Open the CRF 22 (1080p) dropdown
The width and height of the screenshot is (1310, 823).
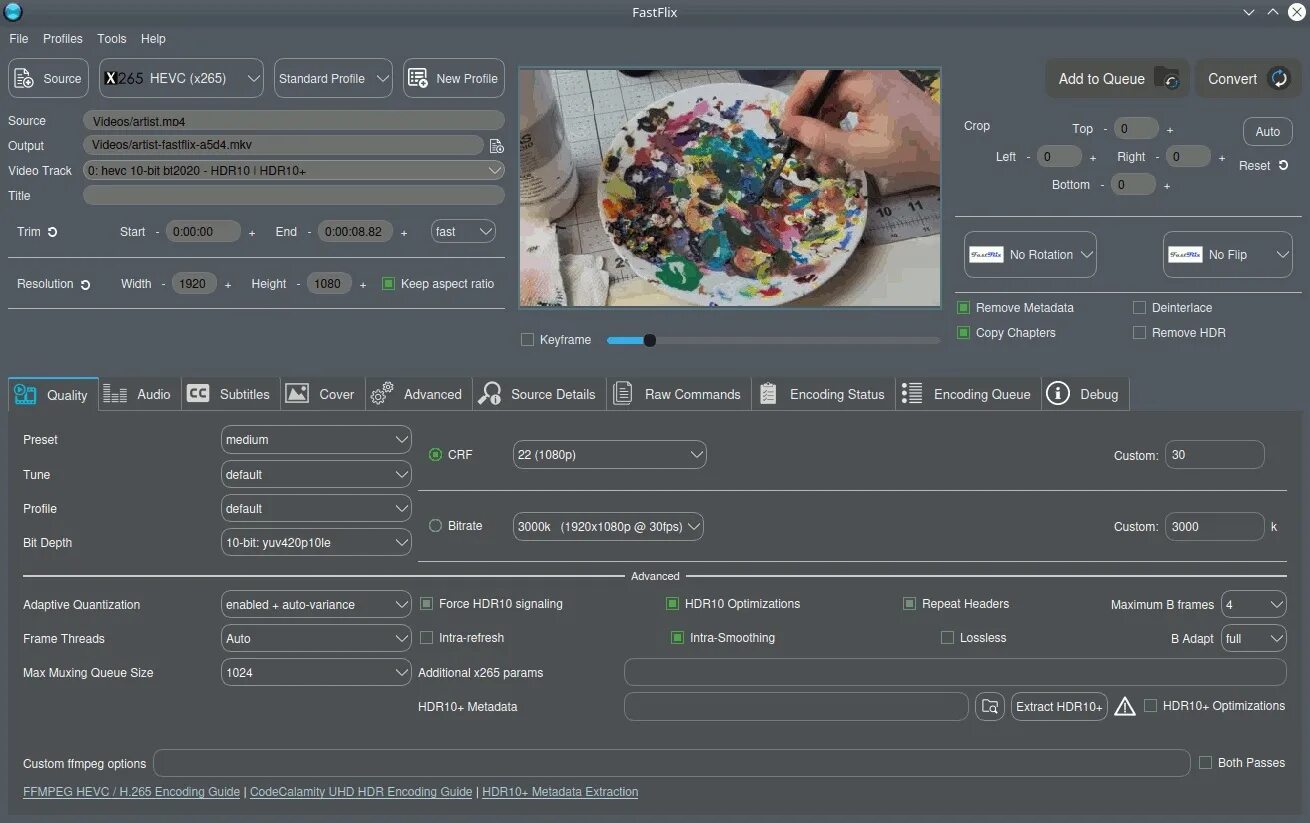[x=609, y=455]
